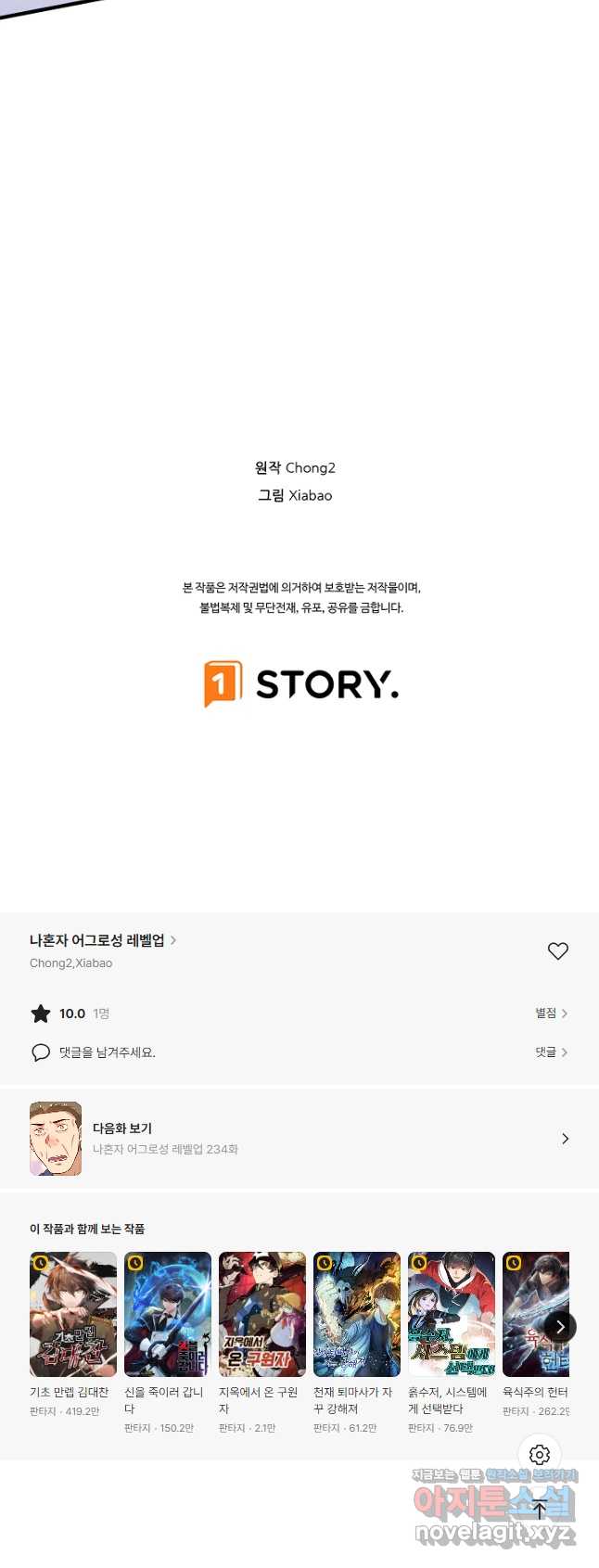The image size is (599, 1568).
Task: Expand 다음화 보기 chevron arrow
Action: click(565, 1139)
